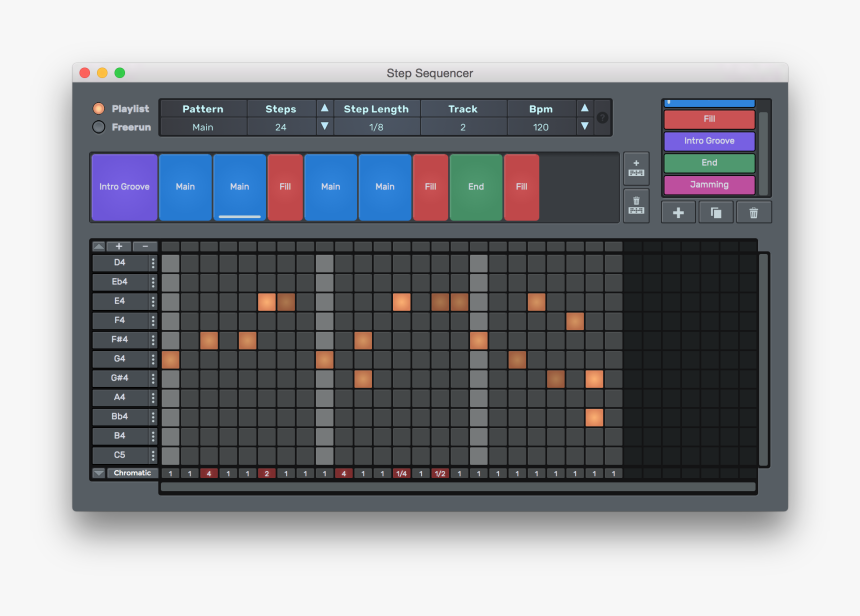Open the D4 row options dots
Viewport: 860px width, 616px height.
pos(153,263)
